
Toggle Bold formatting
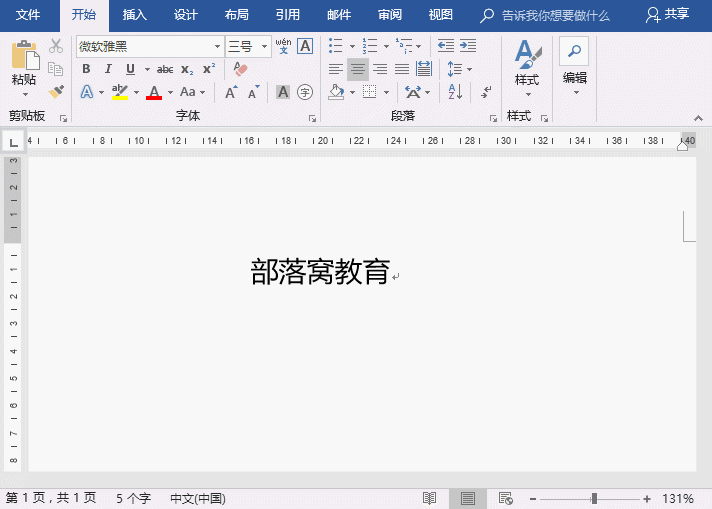coord(86,69)
